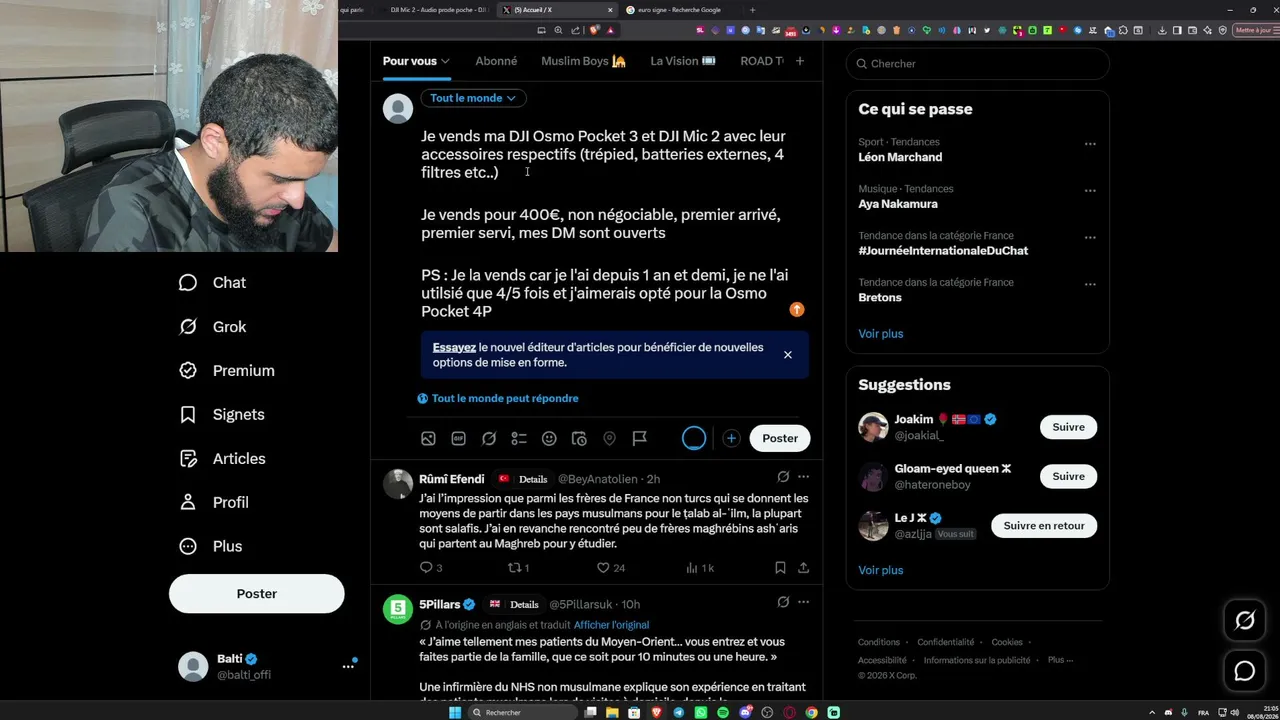Open options for Bretons trend
The width and height of the screenshot is (1280, 720).
(x=1090, y=285)
